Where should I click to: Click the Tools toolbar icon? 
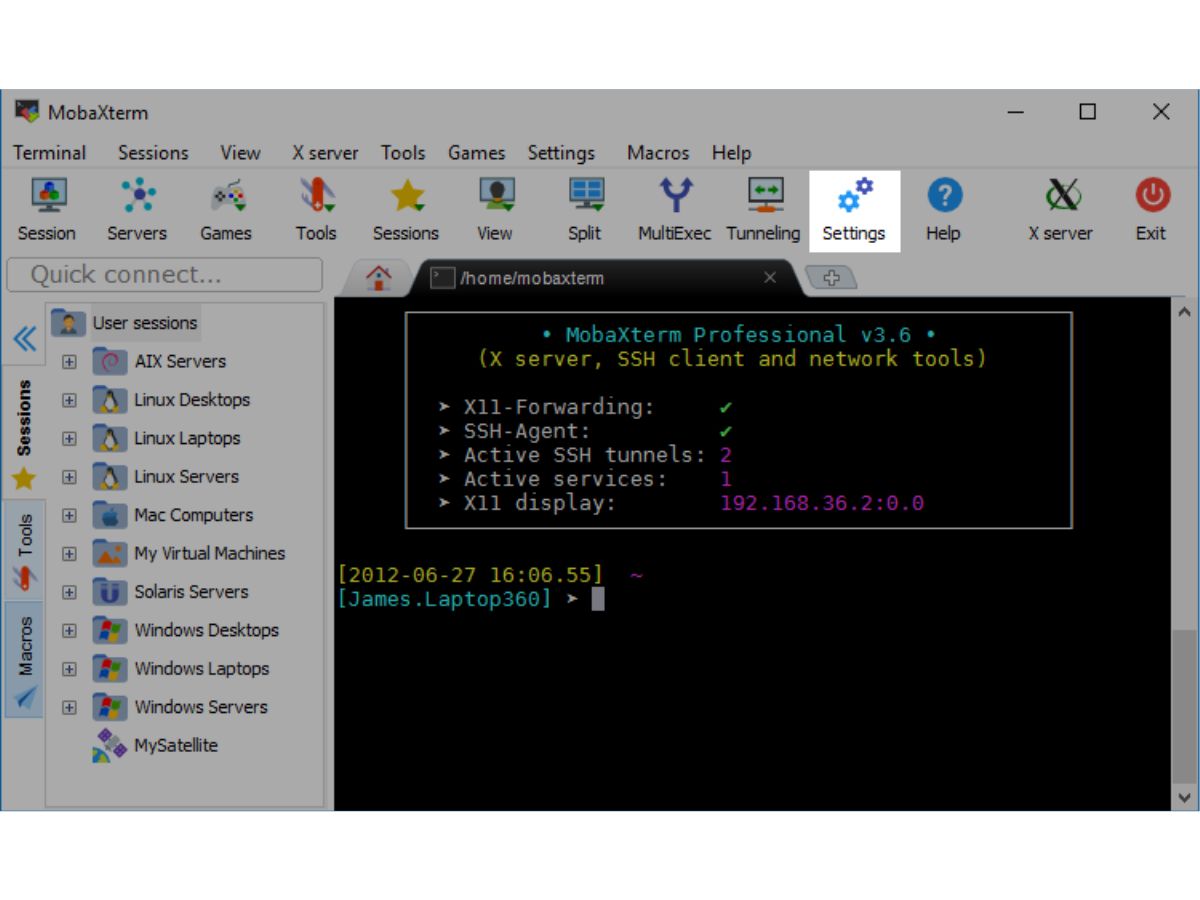316,209
